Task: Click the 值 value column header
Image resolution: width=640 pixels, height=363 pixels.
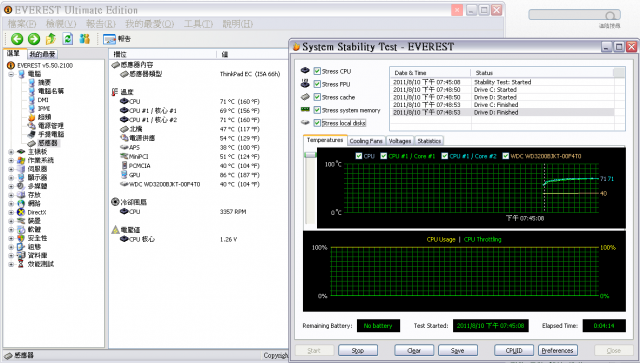Action: pyautogui.click(x=224, y=54)
